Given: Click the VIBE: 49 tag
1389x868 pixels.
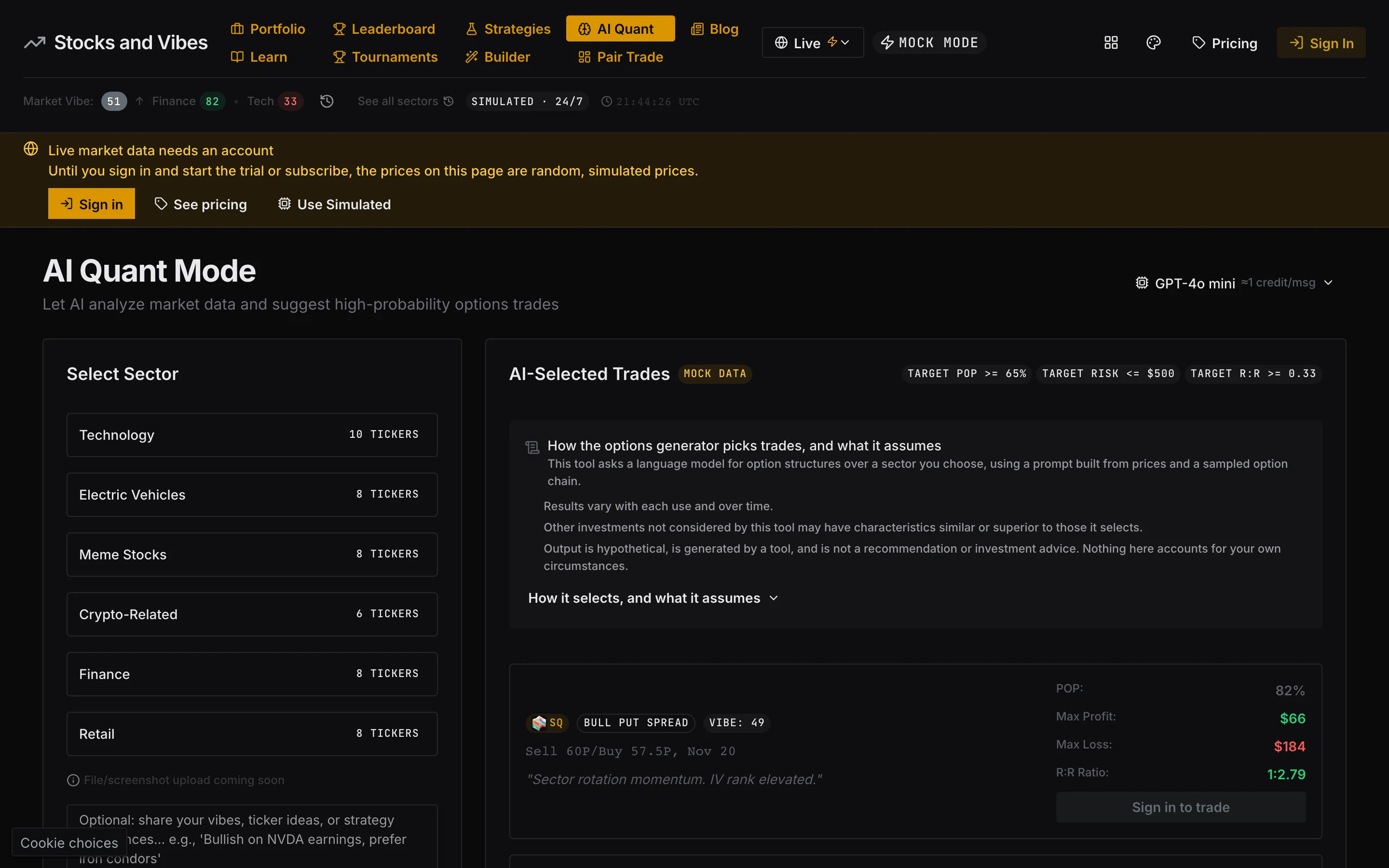Looking at the screenshot, I should click(x=736, y=723).
